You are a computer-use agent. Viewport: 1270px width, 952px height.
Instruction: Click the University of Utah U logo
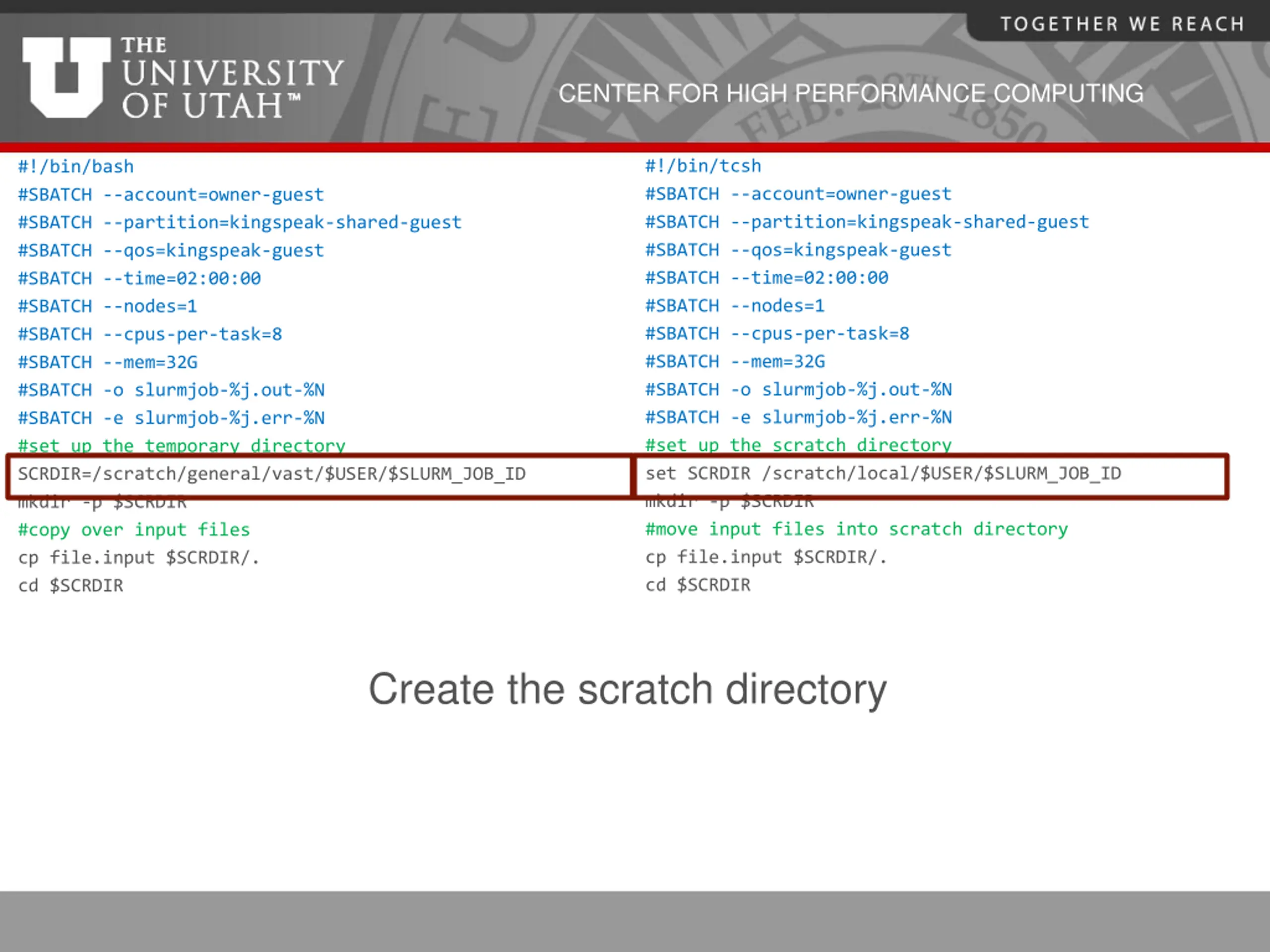(66, 77)
